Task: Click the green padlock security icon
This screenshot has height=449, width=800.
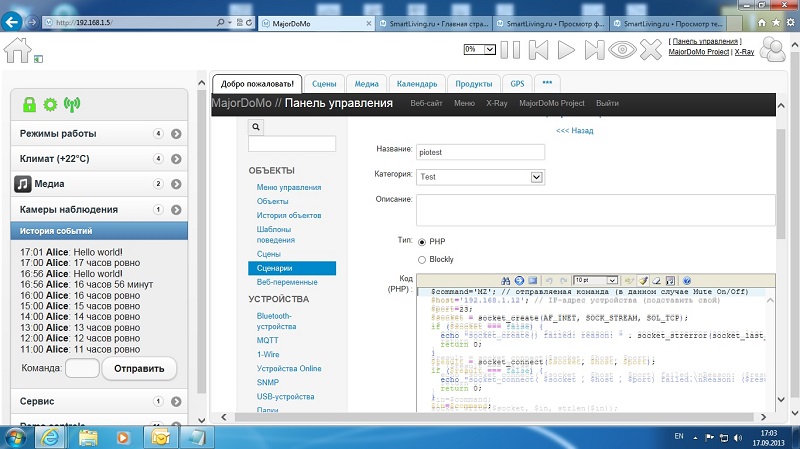Action: 29,104
